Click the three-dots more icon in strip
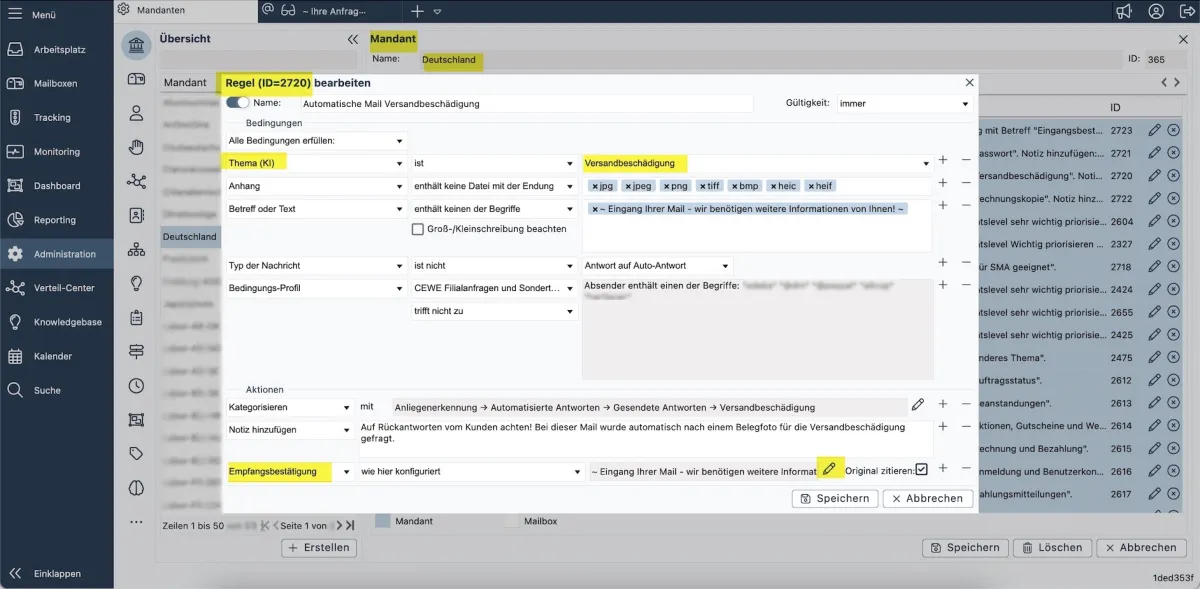Screen dimensions: 1200x589 tap(136, 522)
